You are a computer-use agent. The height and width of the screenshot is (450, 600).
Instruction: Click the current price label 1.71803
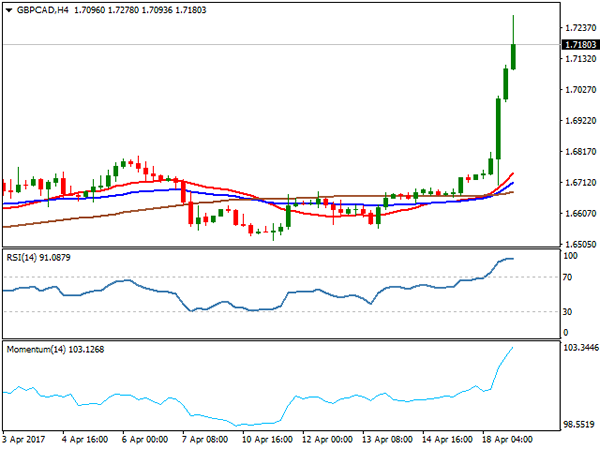(x=580, y=45)
